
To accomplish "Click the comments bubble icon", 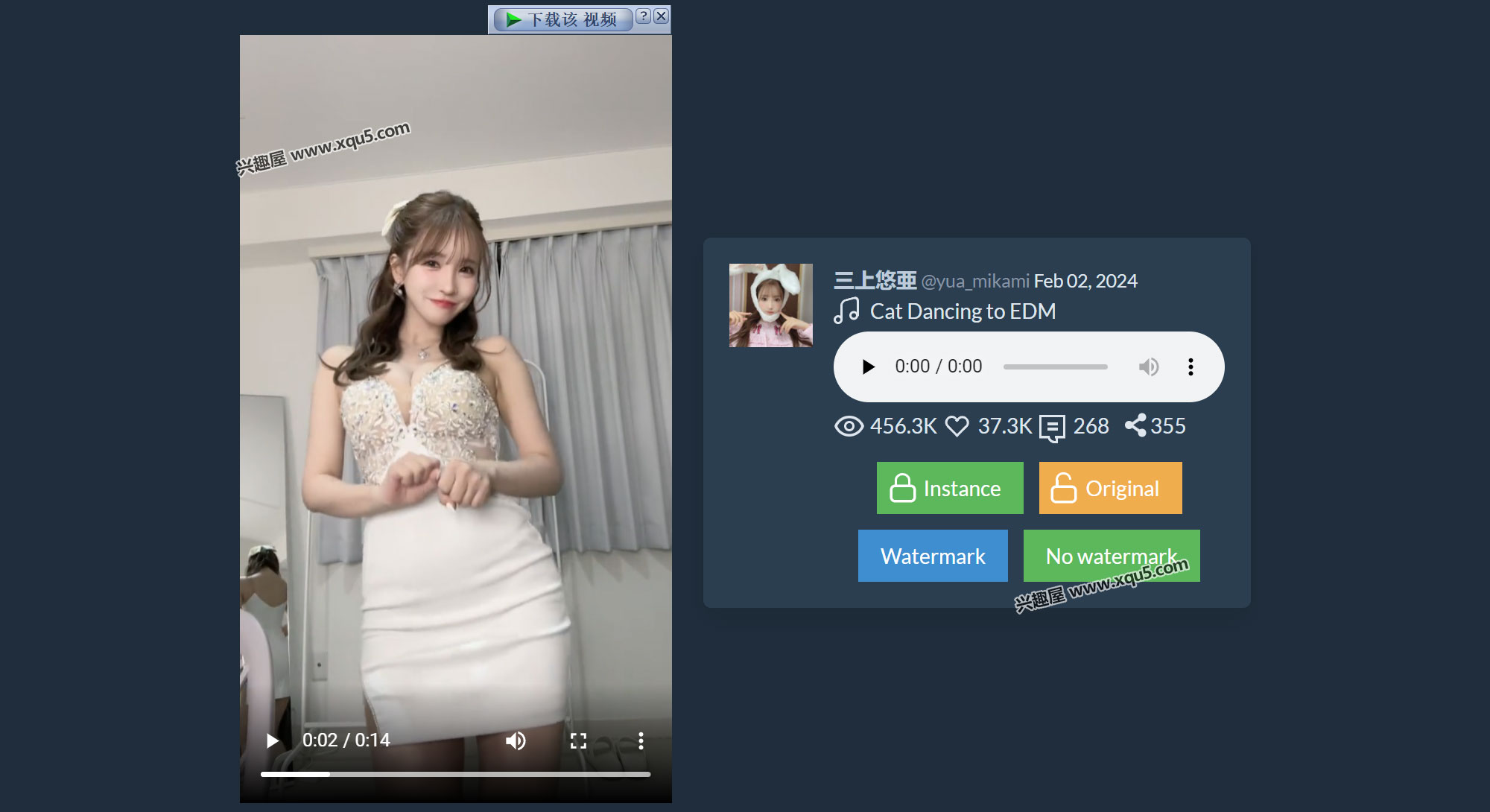I will coord(1052,428).
